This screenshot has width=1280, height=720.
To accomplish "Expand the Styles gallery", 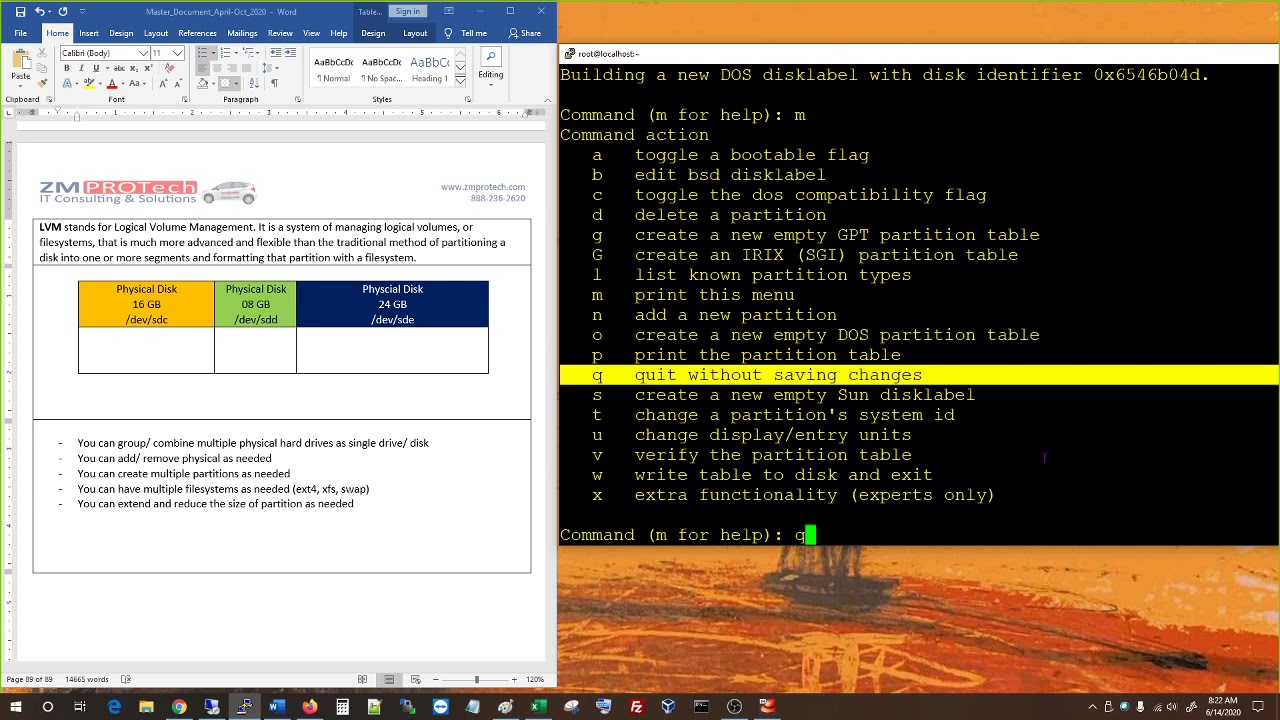I will [x=460, y=80].
